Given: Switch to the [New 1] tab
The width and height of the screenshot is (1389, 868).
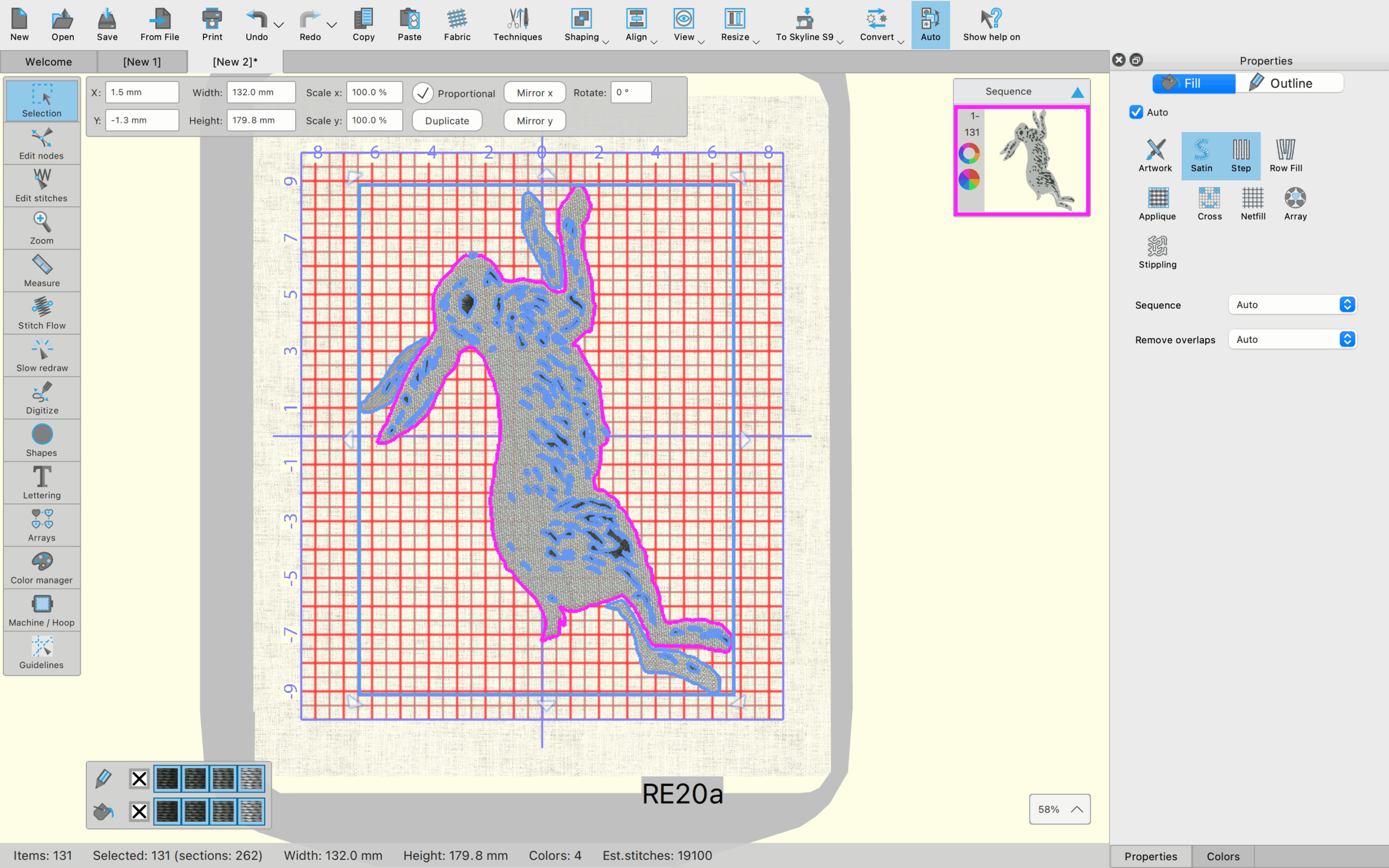Looking at the screenshot, I should point(142,61).
